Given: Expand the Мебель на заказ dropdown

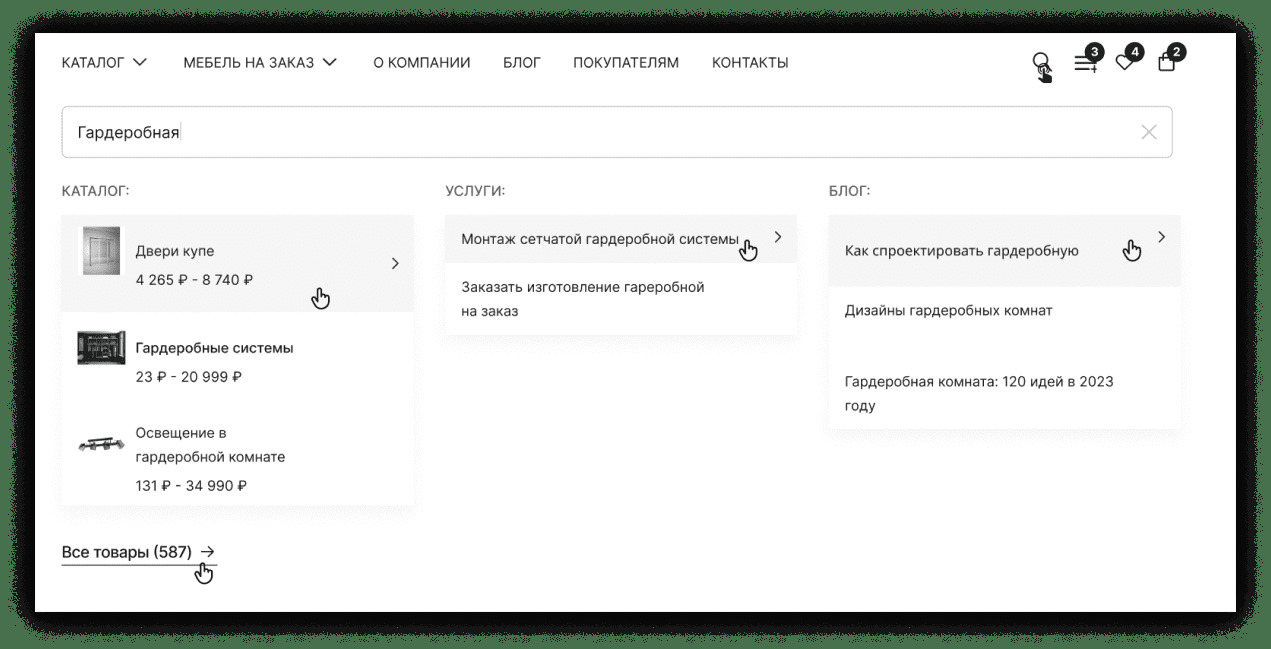Looking at the screenshot, I should [x=260, y=63].
